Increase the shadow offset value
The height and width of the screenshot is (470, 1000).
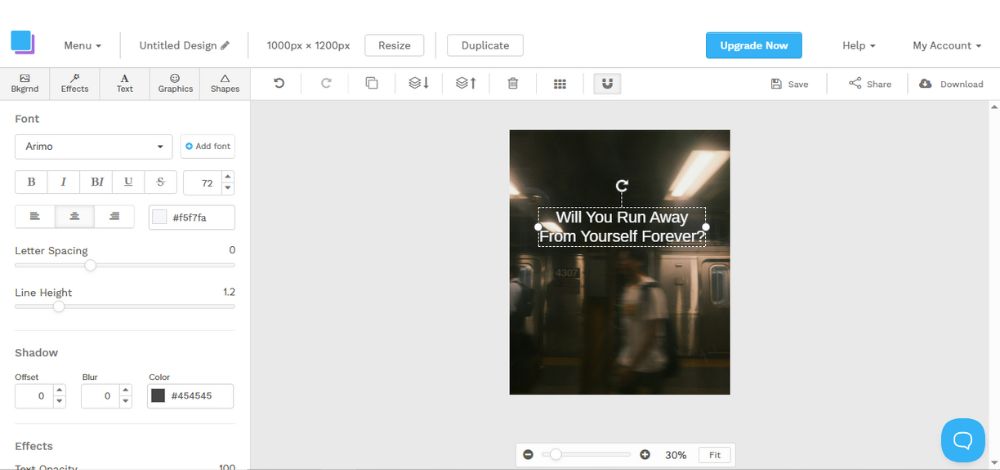[59, 390]
